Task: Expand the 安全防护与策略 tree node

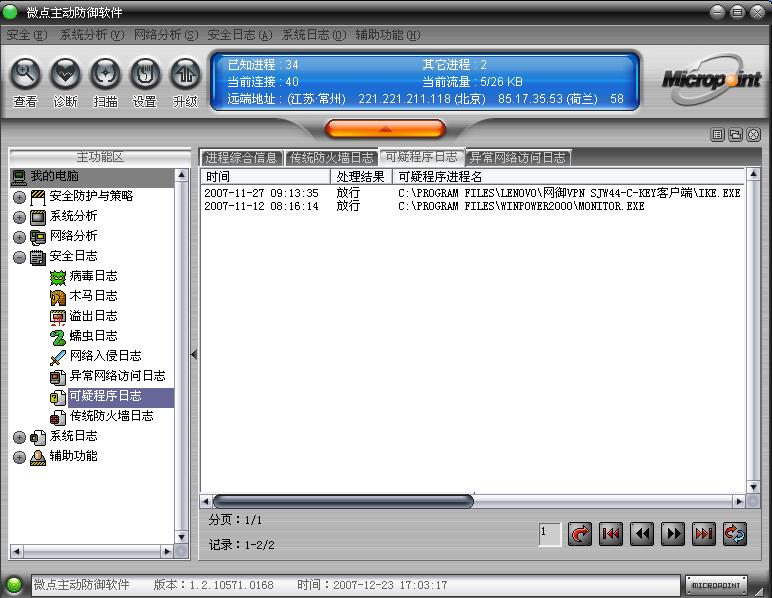Action: 19,197
